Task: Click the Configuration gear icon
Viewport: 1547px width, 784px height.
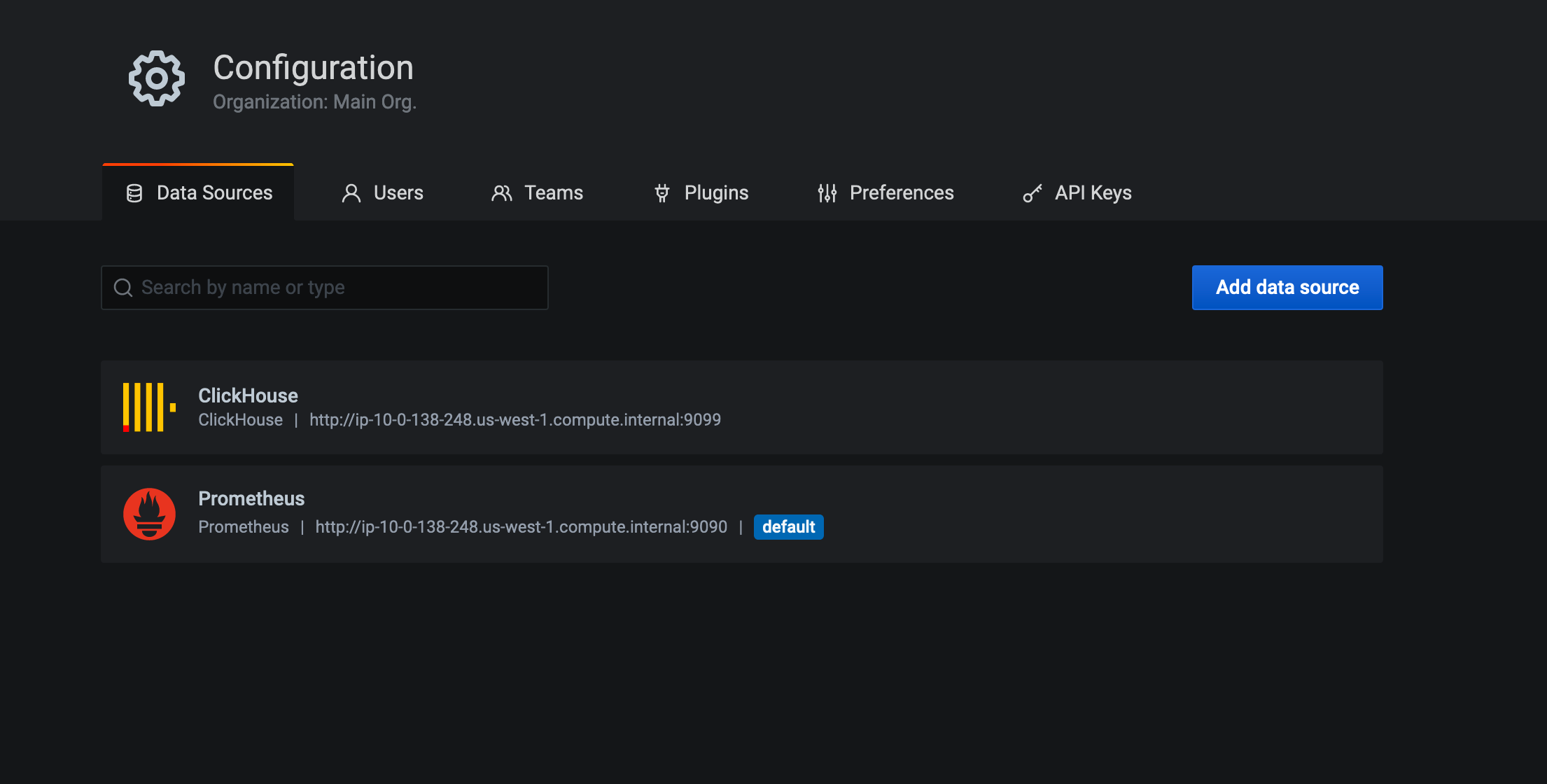Action: tap(157, 78)
